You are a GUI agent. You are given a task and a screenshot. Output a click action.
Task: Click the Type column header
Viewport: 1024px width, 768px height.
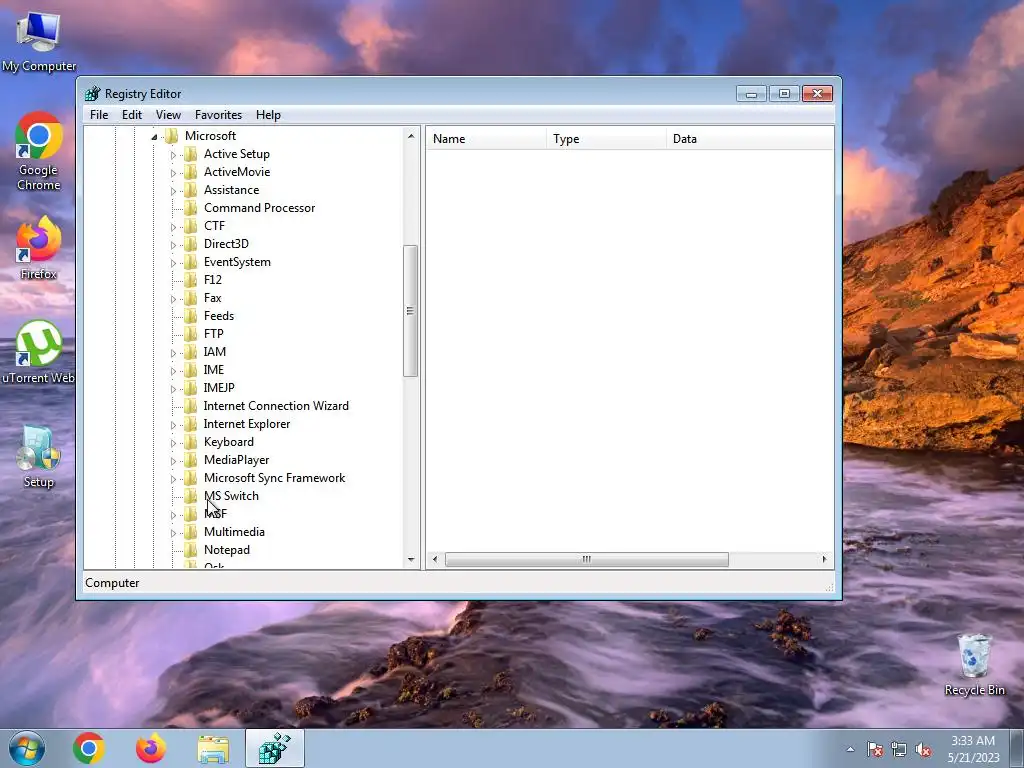(605, 138)
